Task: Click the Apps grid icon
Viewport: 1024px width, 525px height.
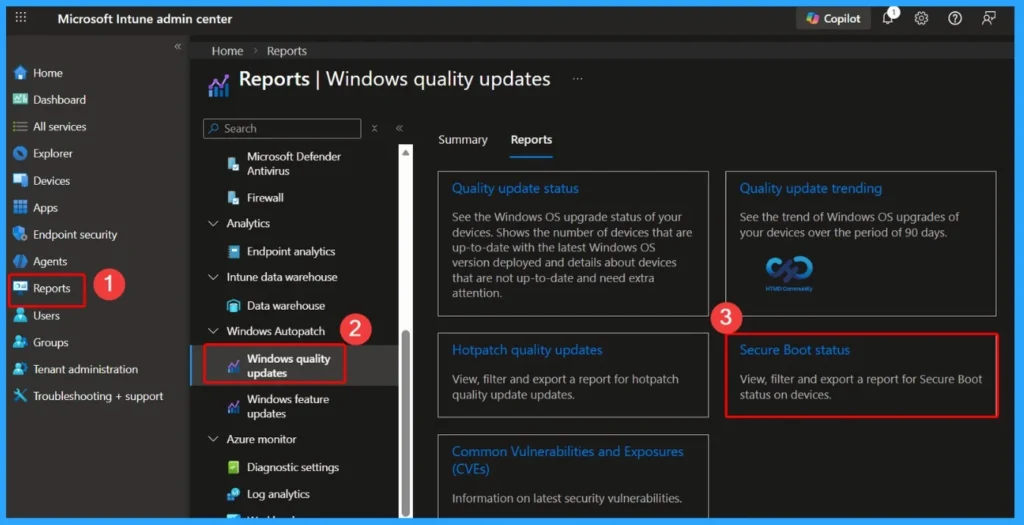Action: tap(20, 207)
